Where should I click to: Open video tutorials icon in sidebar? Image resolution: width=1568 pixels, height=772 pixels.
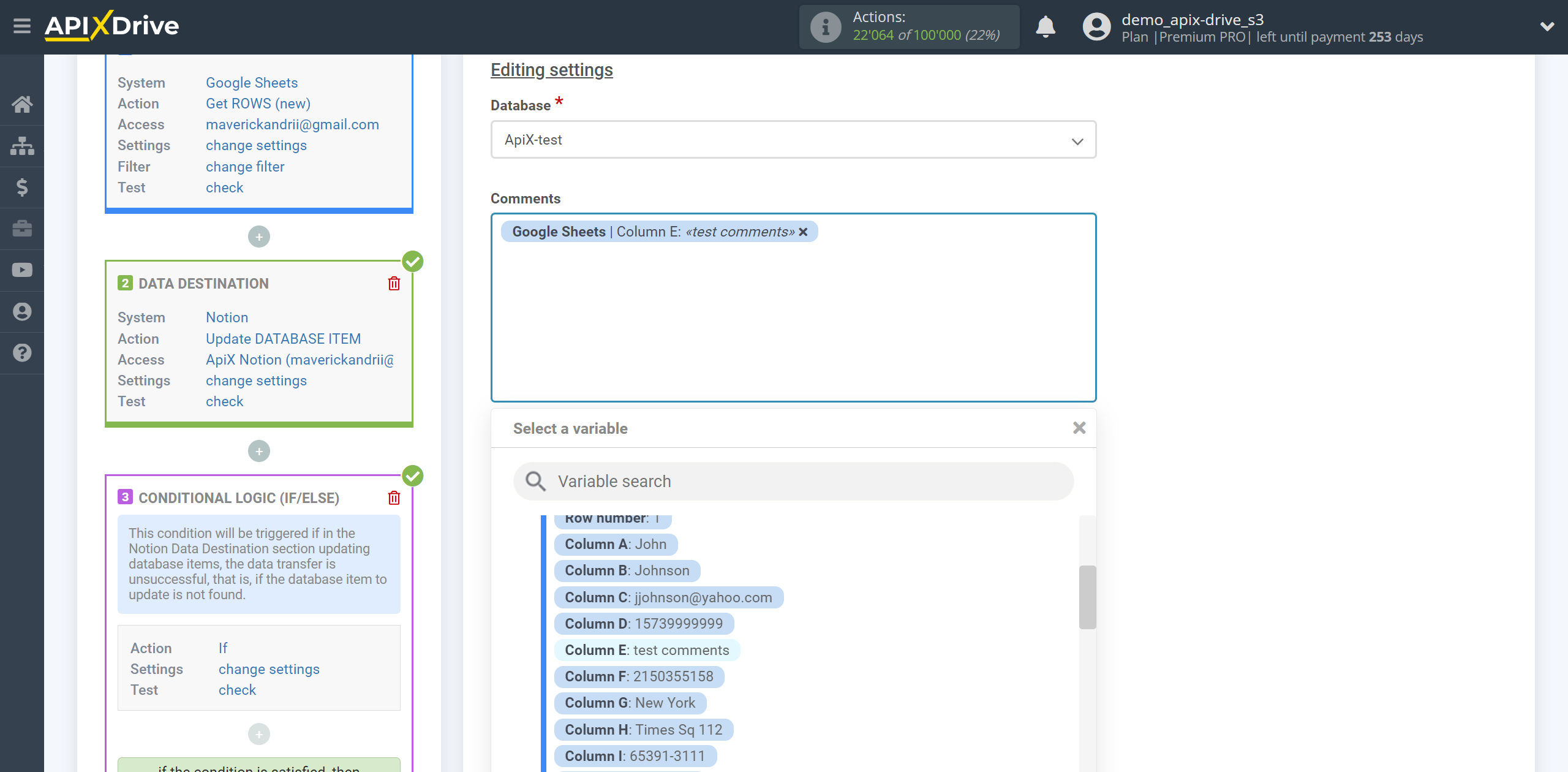pos(22,270)
